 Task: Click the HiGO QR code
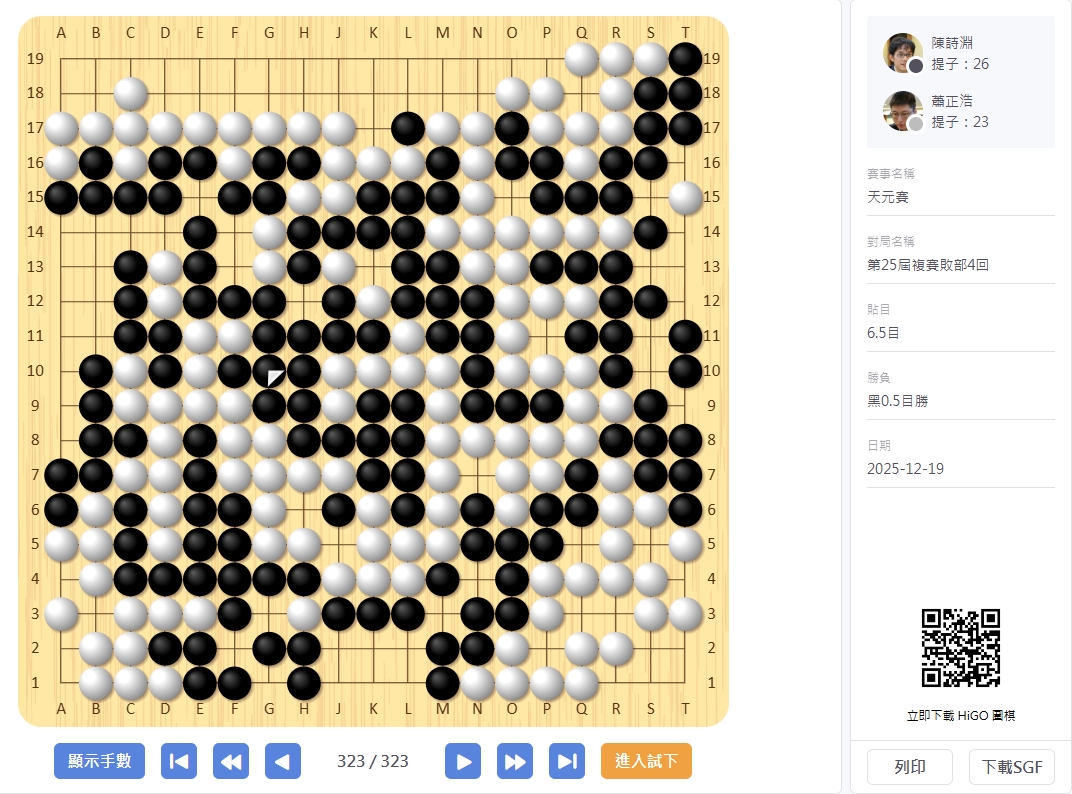[x=960, y=648]
